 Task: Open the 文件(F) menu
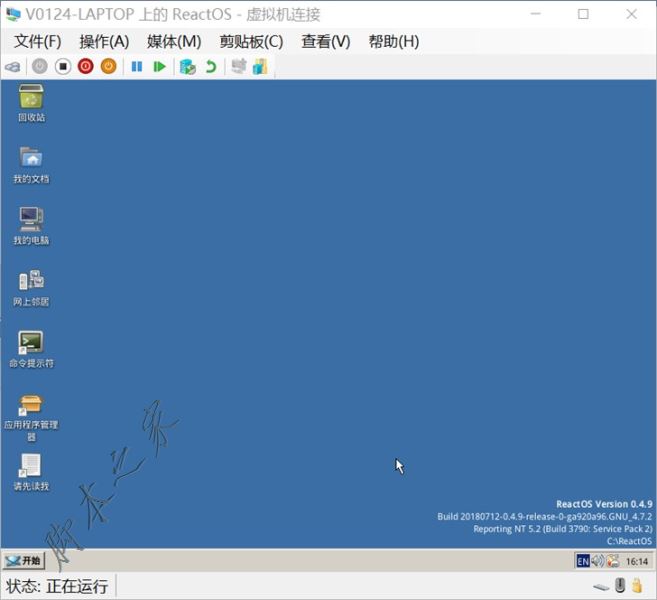coord(38,41)
